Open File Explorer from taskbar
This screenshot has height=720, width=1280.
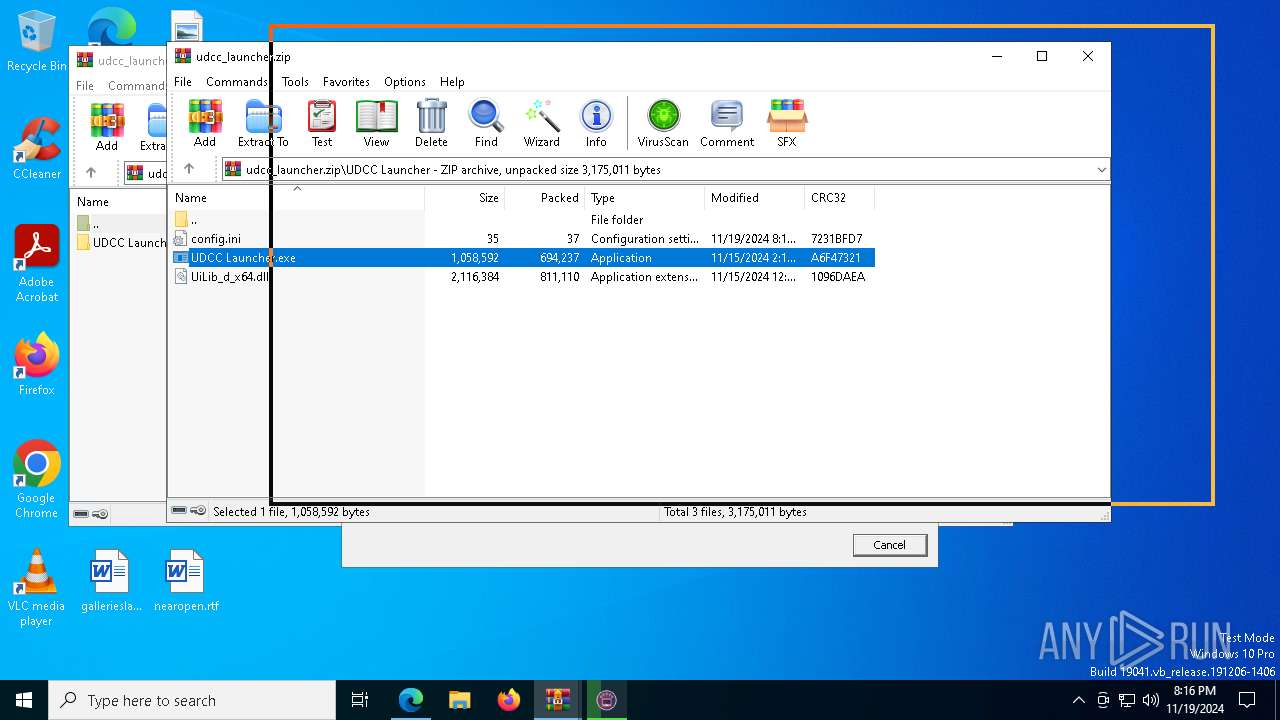pos(459,700)
